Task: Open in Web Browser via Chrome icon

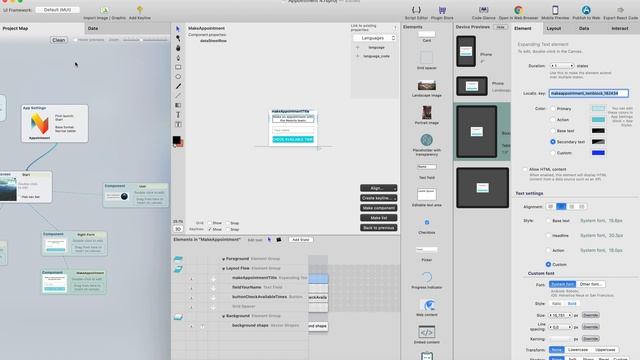Action: pyautogui.click(x=518, y=12)
